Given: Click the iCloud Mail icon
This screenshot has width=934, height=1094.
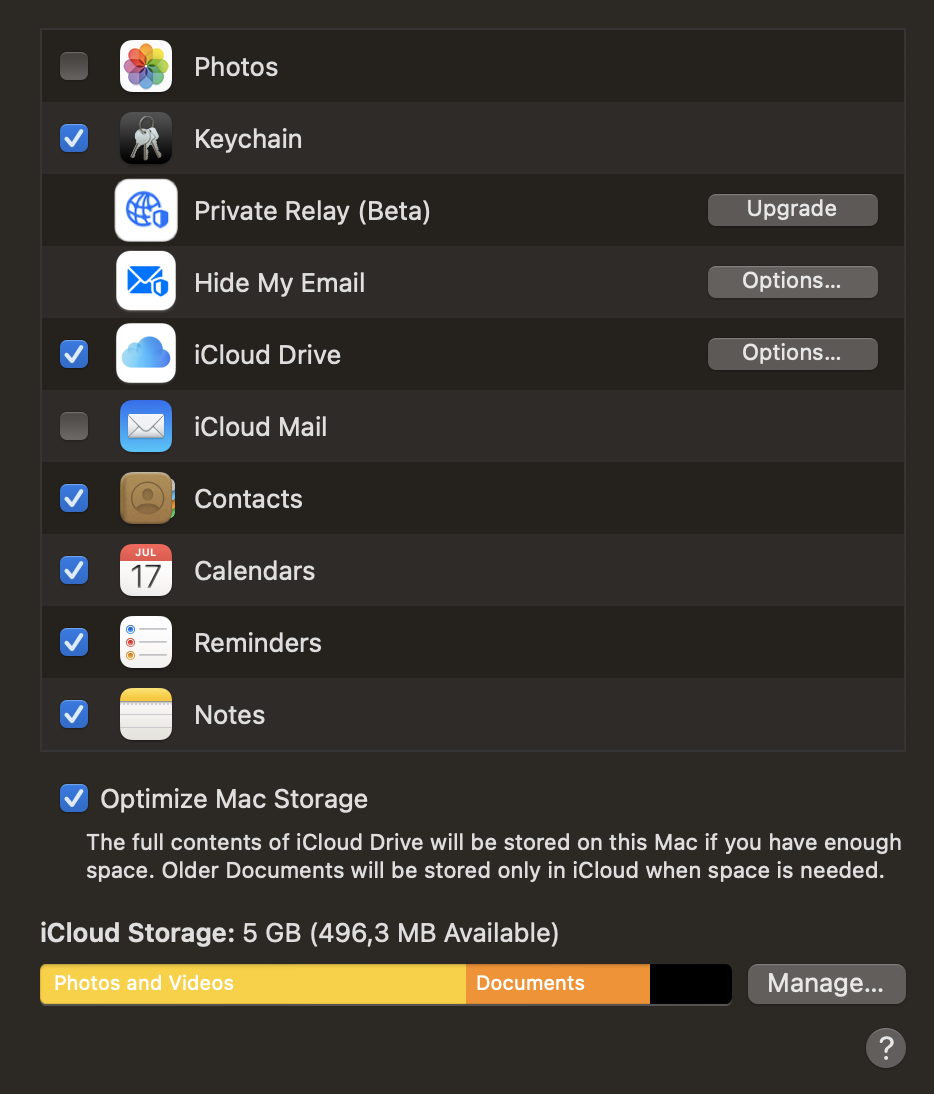Looking at the screenshot, I should (146, 426).
